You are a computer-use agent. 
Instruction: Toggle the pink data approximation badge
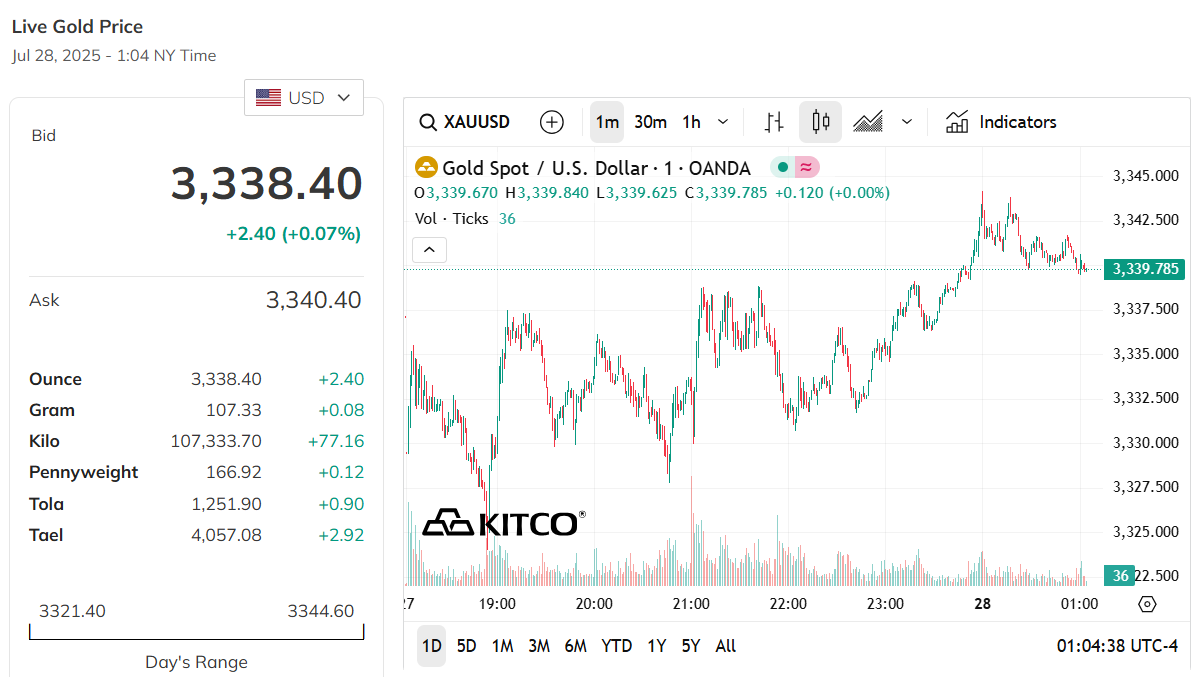(806, 167)
